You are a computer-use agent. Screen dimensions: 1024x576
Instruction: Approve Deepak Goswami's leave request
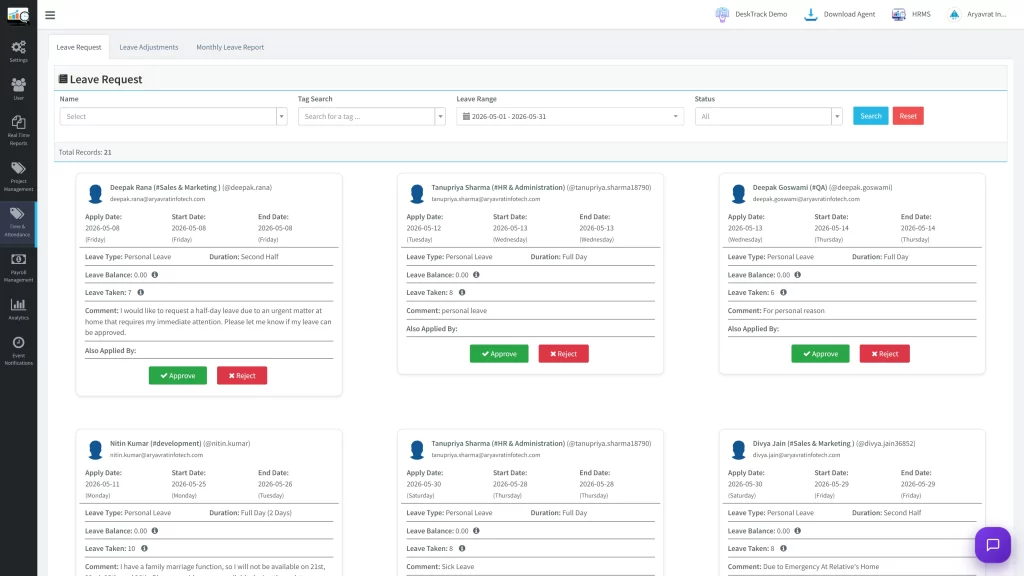click(x=820, y=353)
